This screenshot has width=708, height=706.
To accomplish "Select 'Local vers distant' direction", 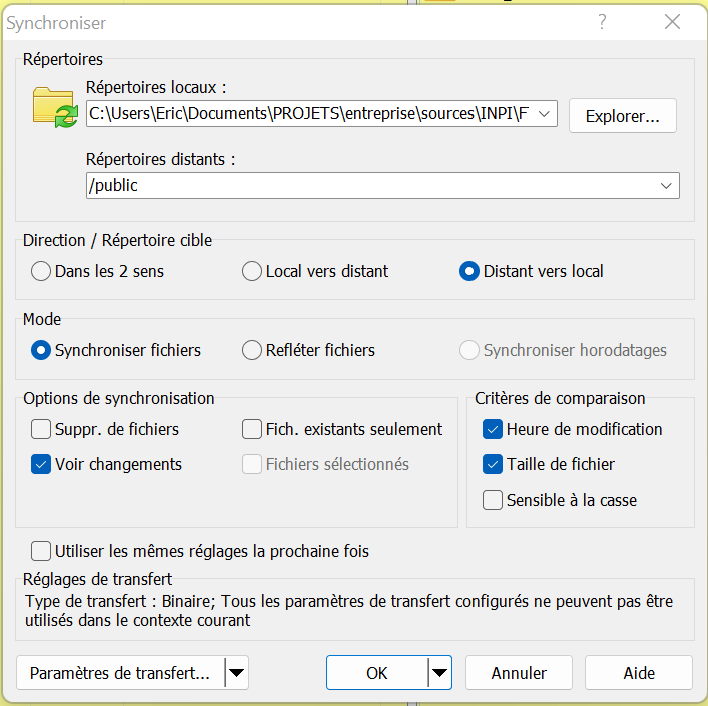I will [x=252, y=271].
